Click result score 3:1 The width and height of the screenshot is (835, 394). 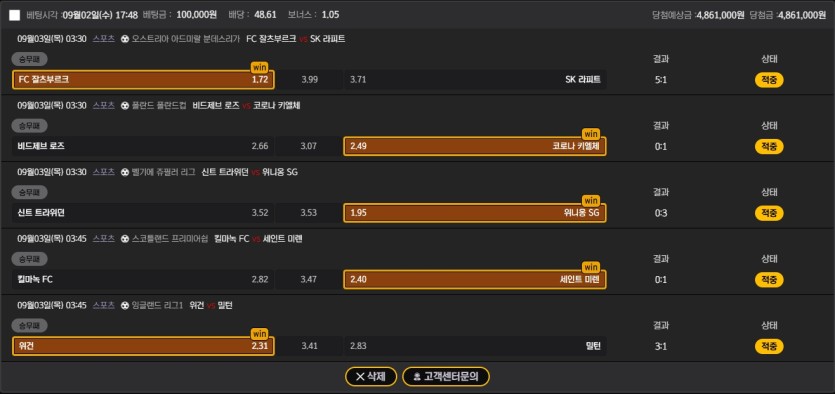pos(661,347)
